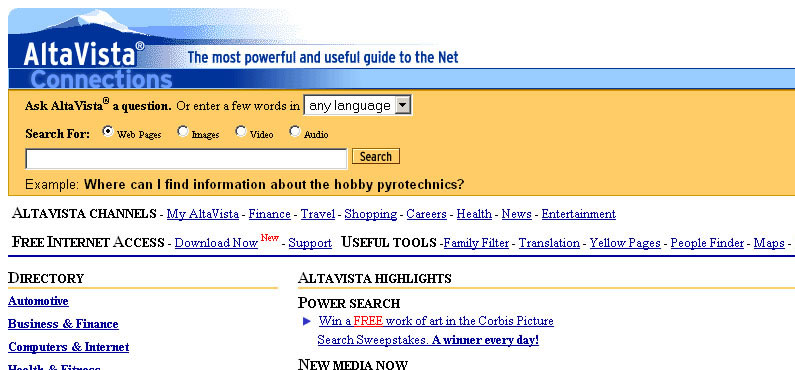
Task: Click the Search button
Action: coord(376,157)
